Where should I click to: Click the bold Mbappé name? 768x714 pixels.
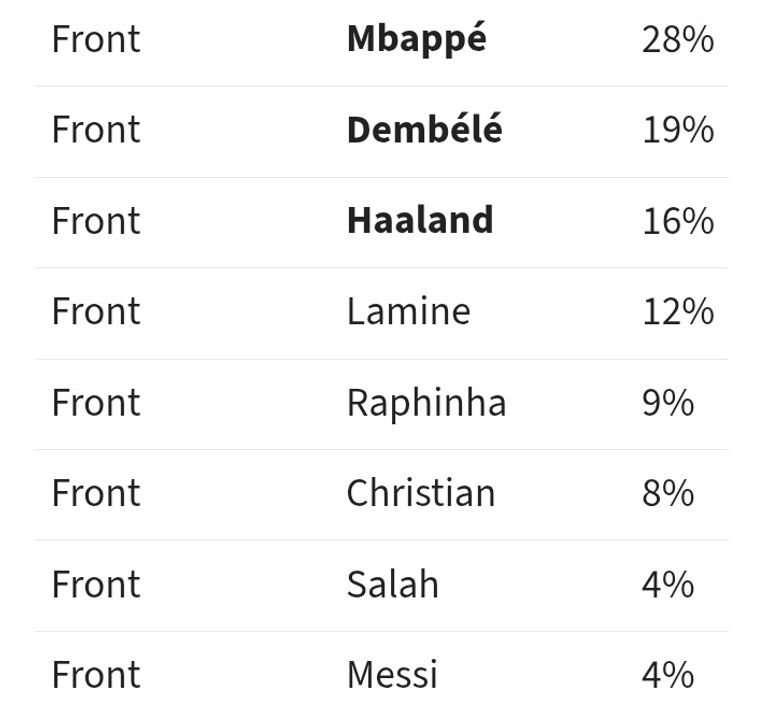416,39
